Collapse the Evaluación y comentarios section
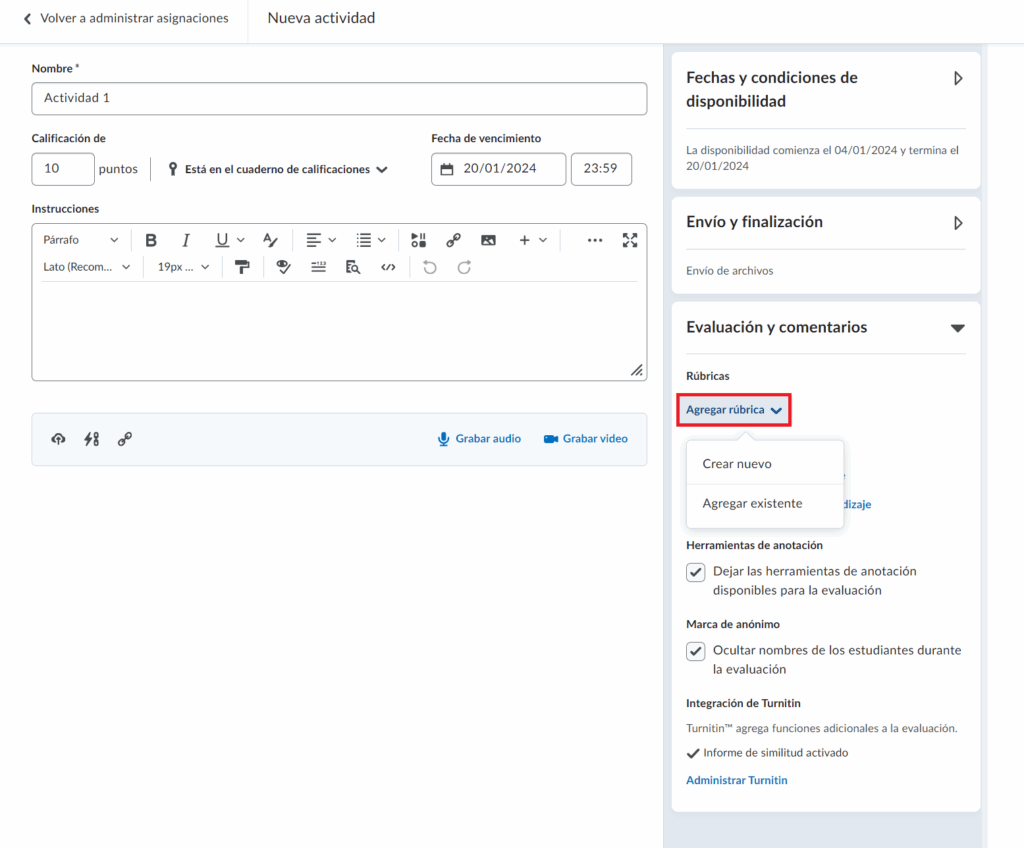Viewport: 1024px width, 848px height. [x=957, y=328]
